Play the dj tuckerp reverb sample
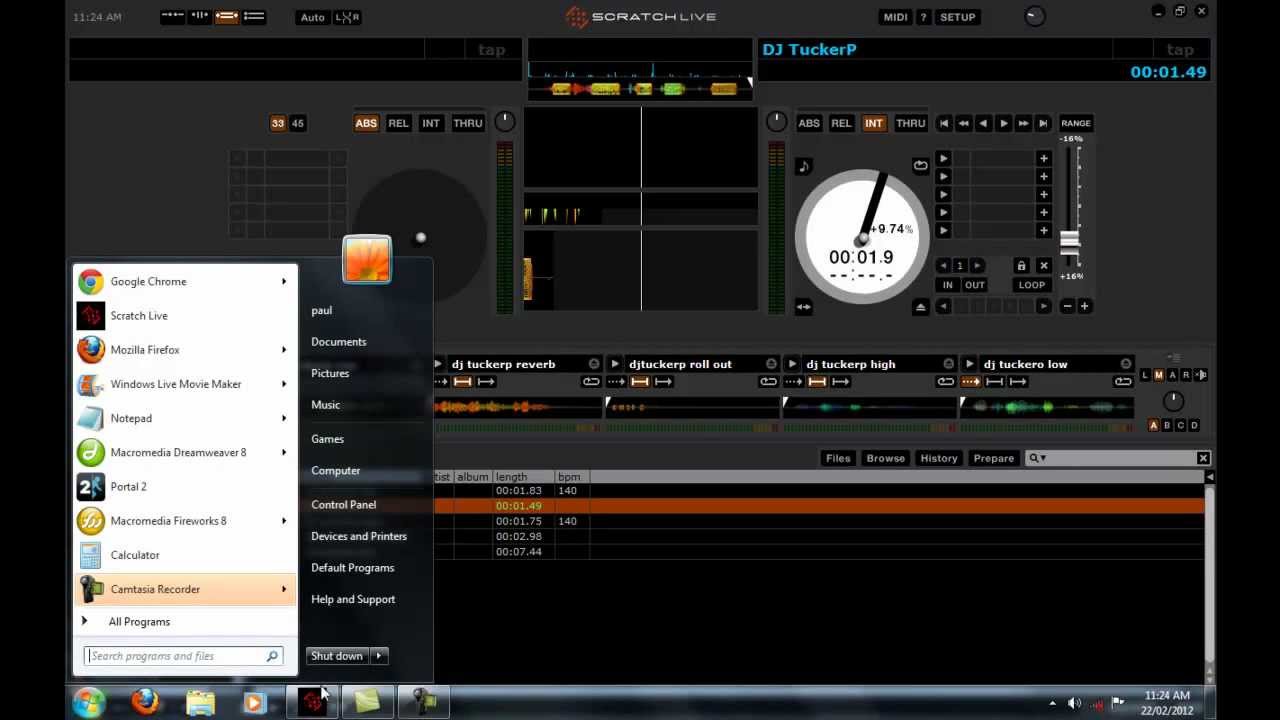This screenshot has height=720, width=1280. 438,364
